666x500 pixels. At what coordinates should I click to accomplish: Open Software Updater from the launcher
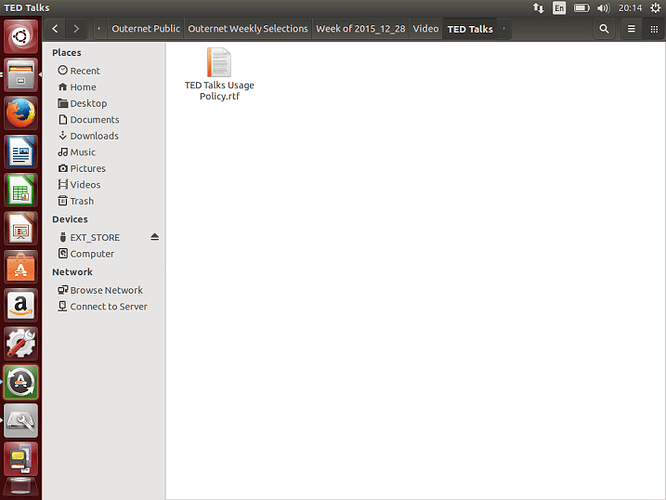click(21, 382)
